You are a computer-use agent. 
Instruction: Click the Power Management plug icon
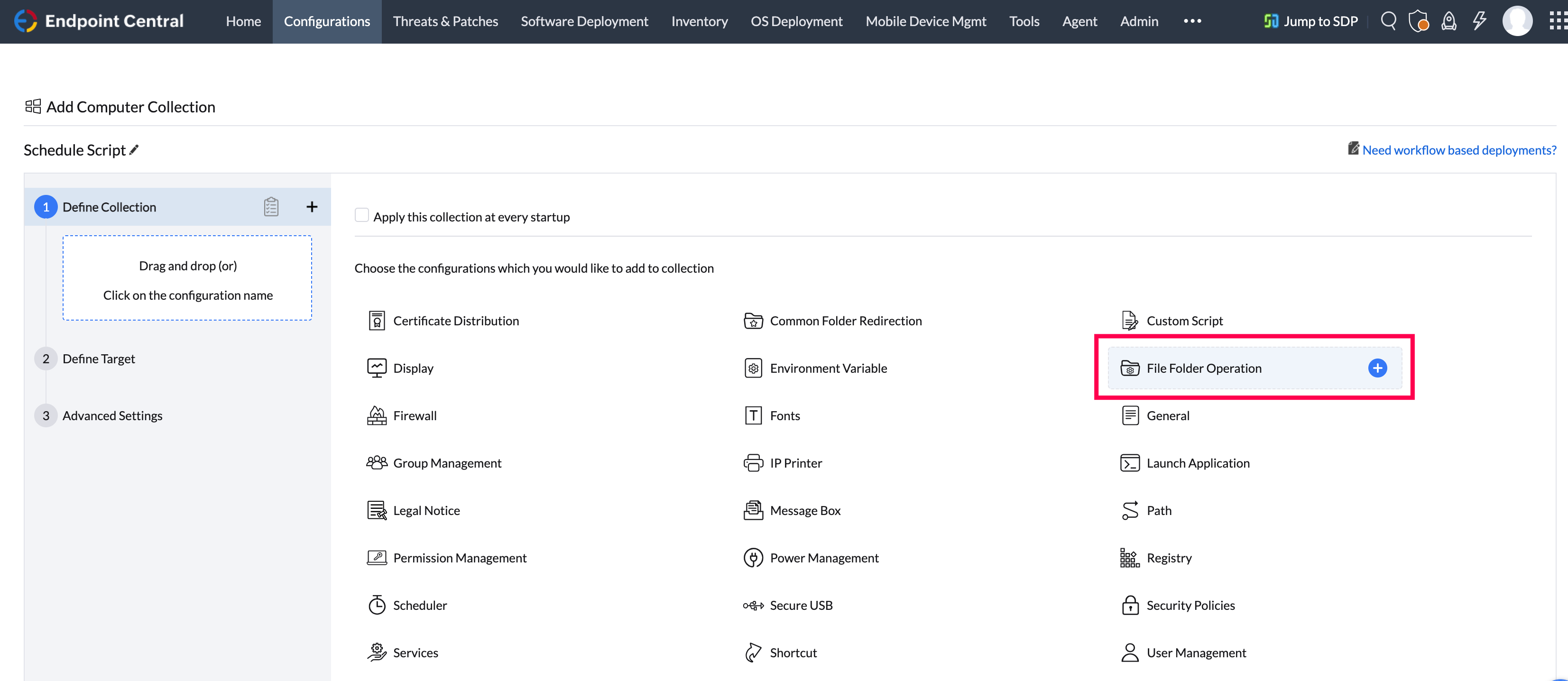[754, 558]
